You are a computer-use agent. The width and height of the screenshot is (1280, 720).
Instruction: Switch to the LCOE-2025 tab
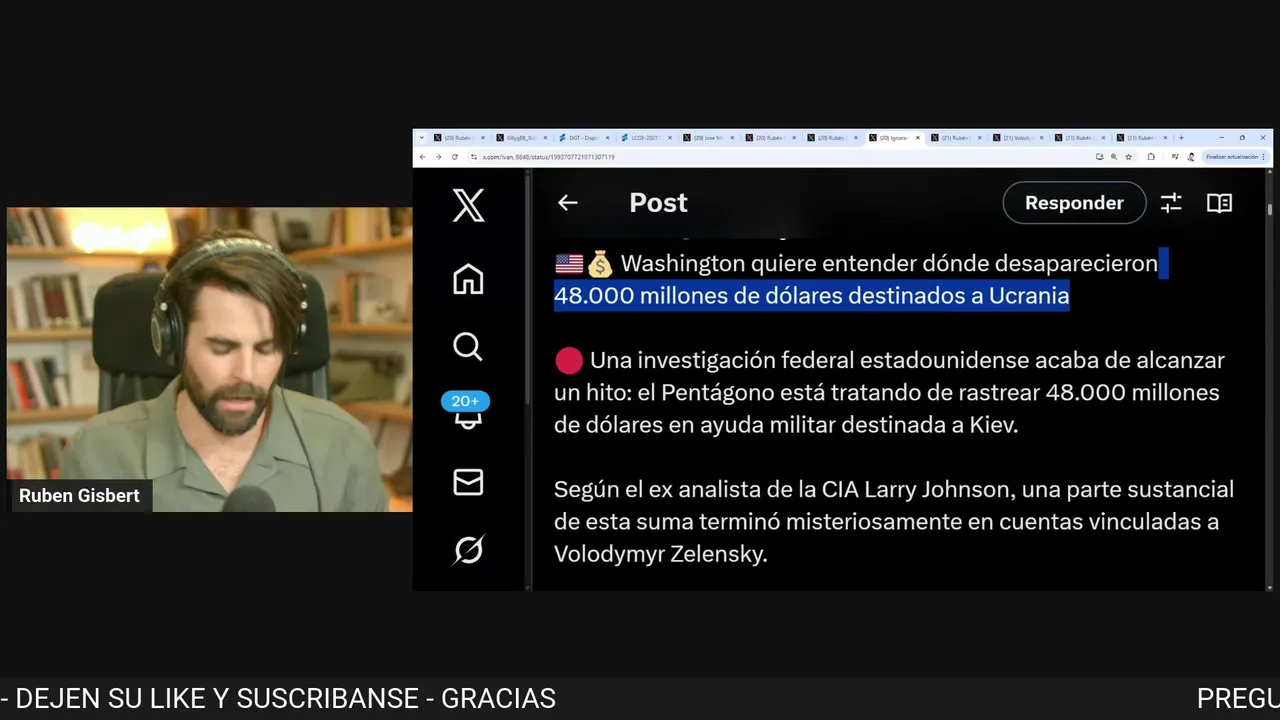point(645,138)
